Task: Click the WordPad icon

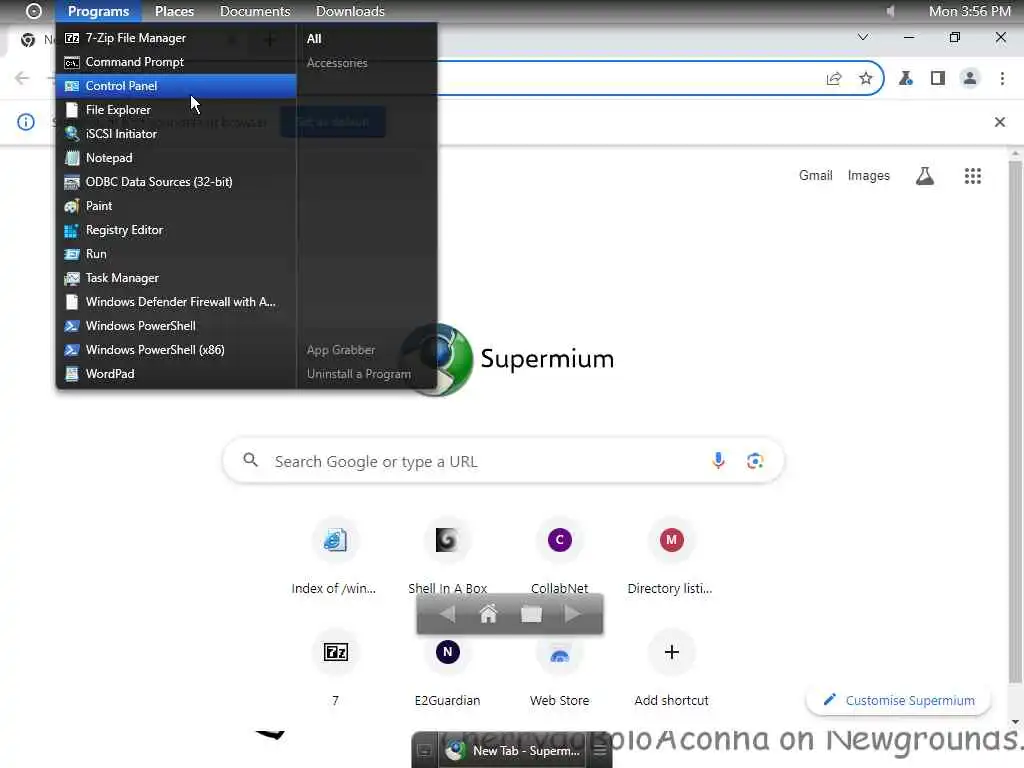Action: [72, 374]
